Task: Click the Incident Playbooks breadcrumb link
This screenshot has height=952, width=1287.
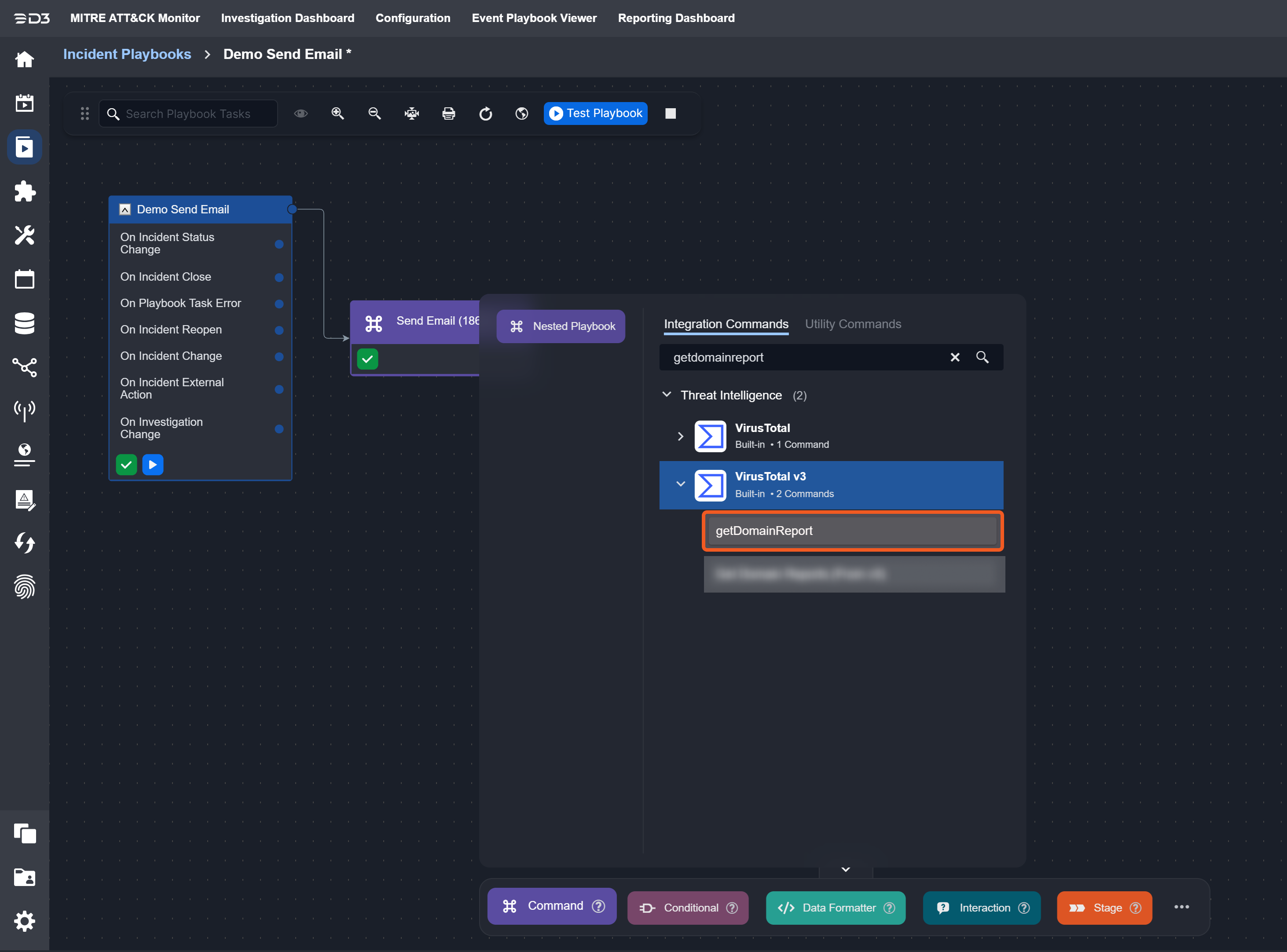Action: (x=127, y=54)
